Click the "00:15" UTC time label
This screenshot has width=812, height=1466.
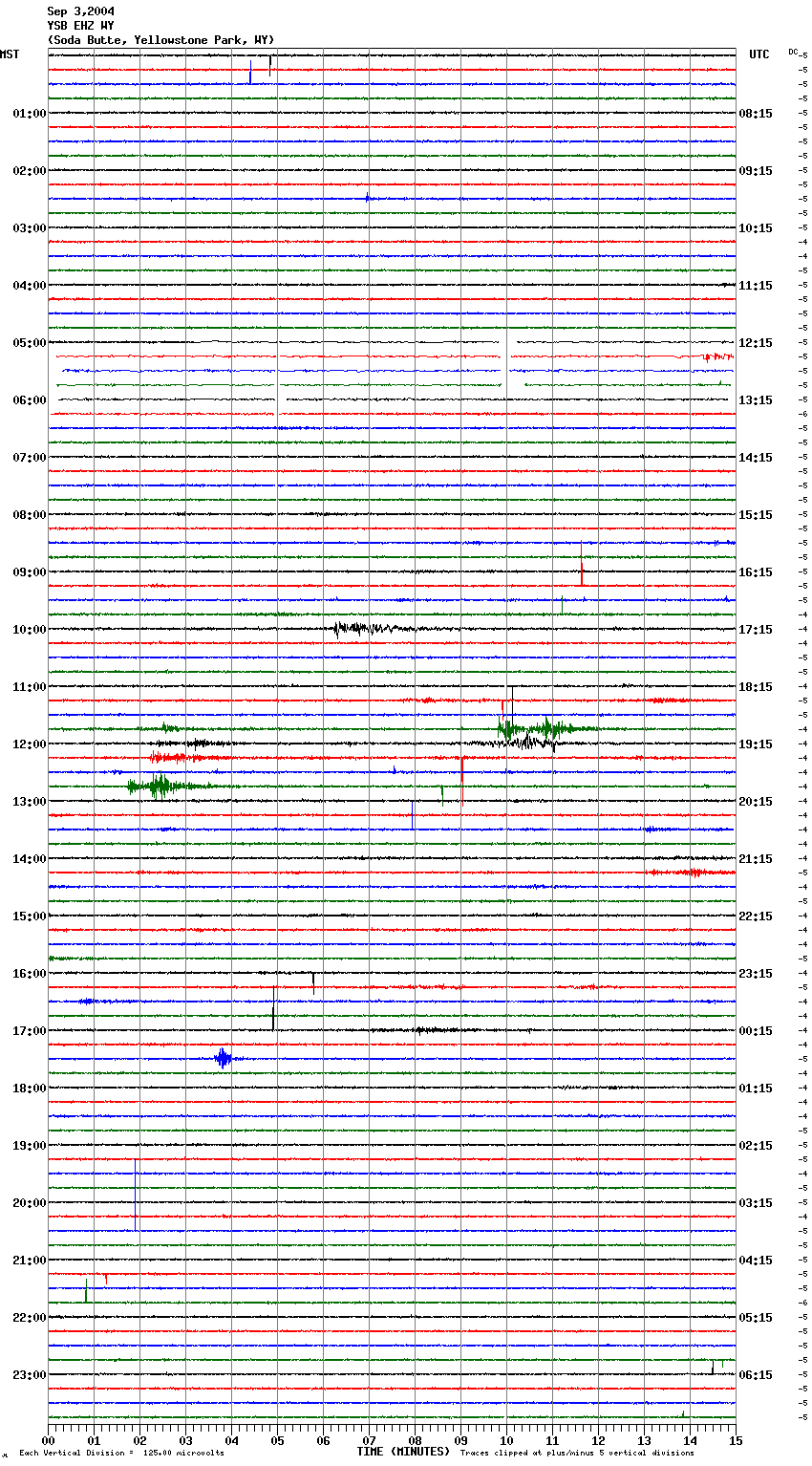coord(756,1031)
